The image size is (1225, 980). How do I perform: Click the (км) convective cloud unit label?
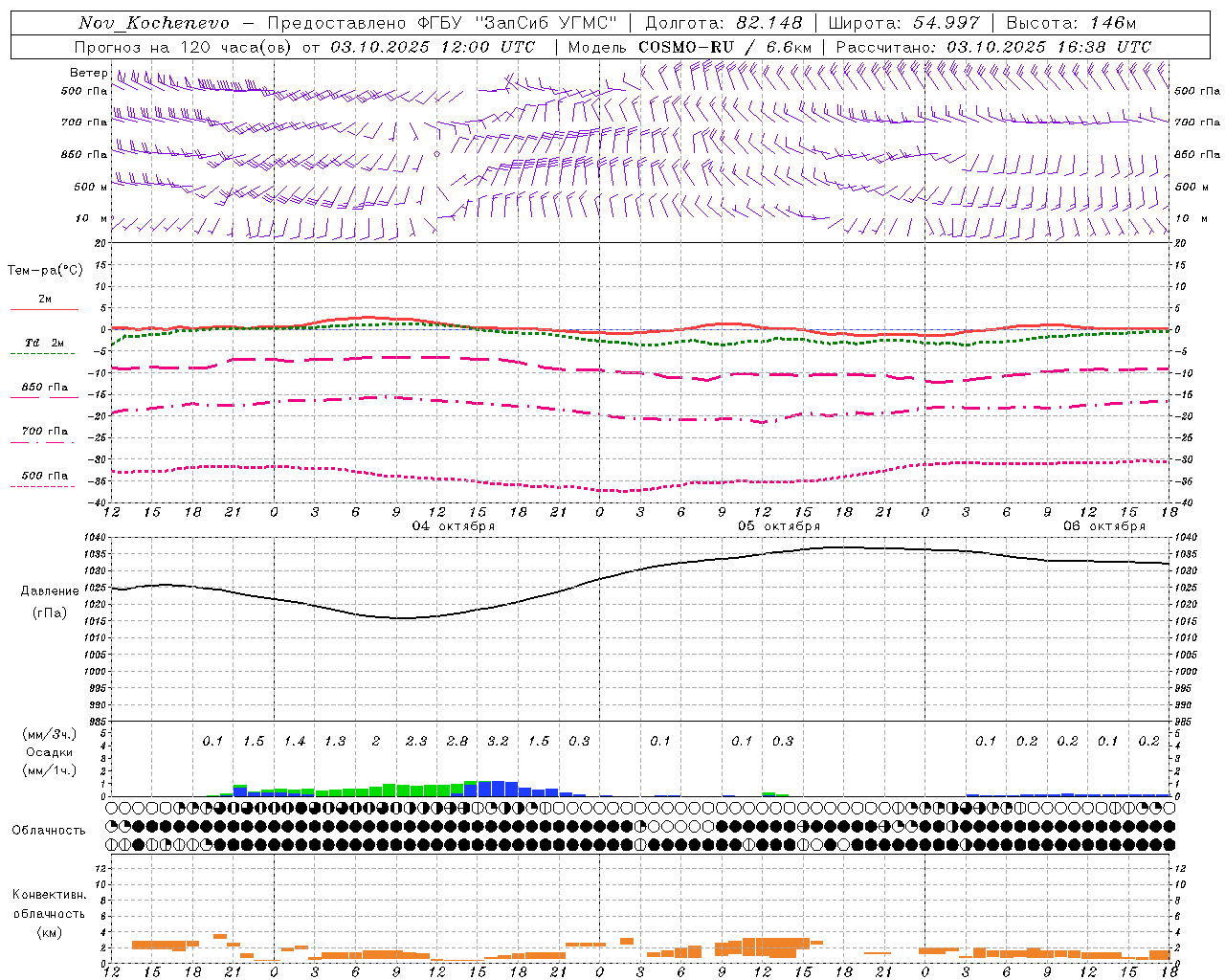coord(49,932)
